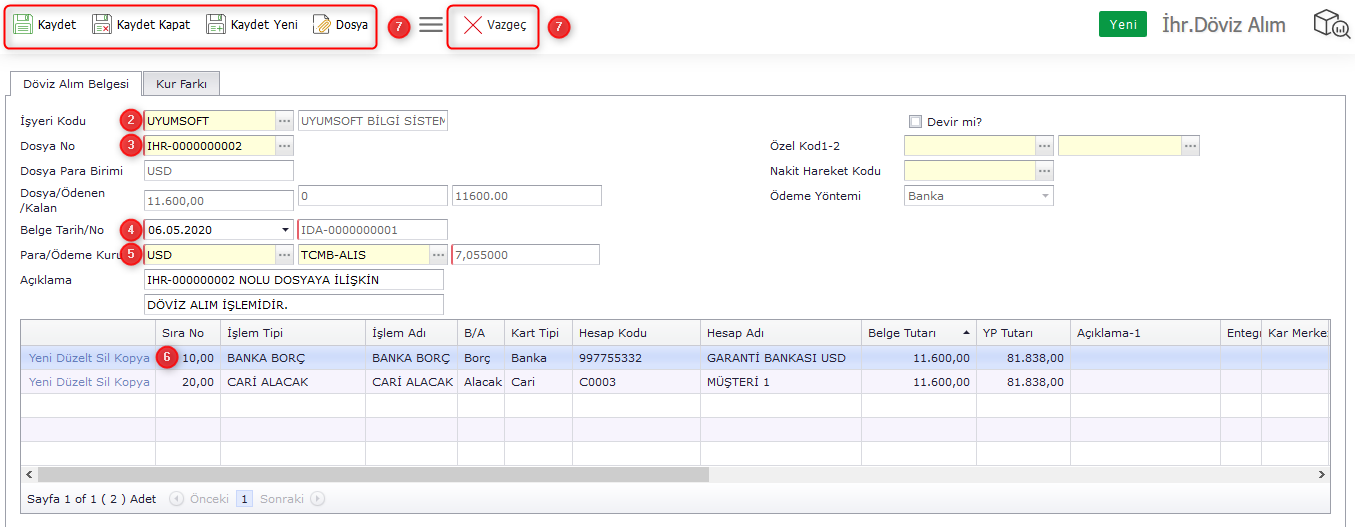Screen dimensions: 1355x527
Task: Click the Kaydet Yeni toolbar icon
Action: (x=216, y=25)
